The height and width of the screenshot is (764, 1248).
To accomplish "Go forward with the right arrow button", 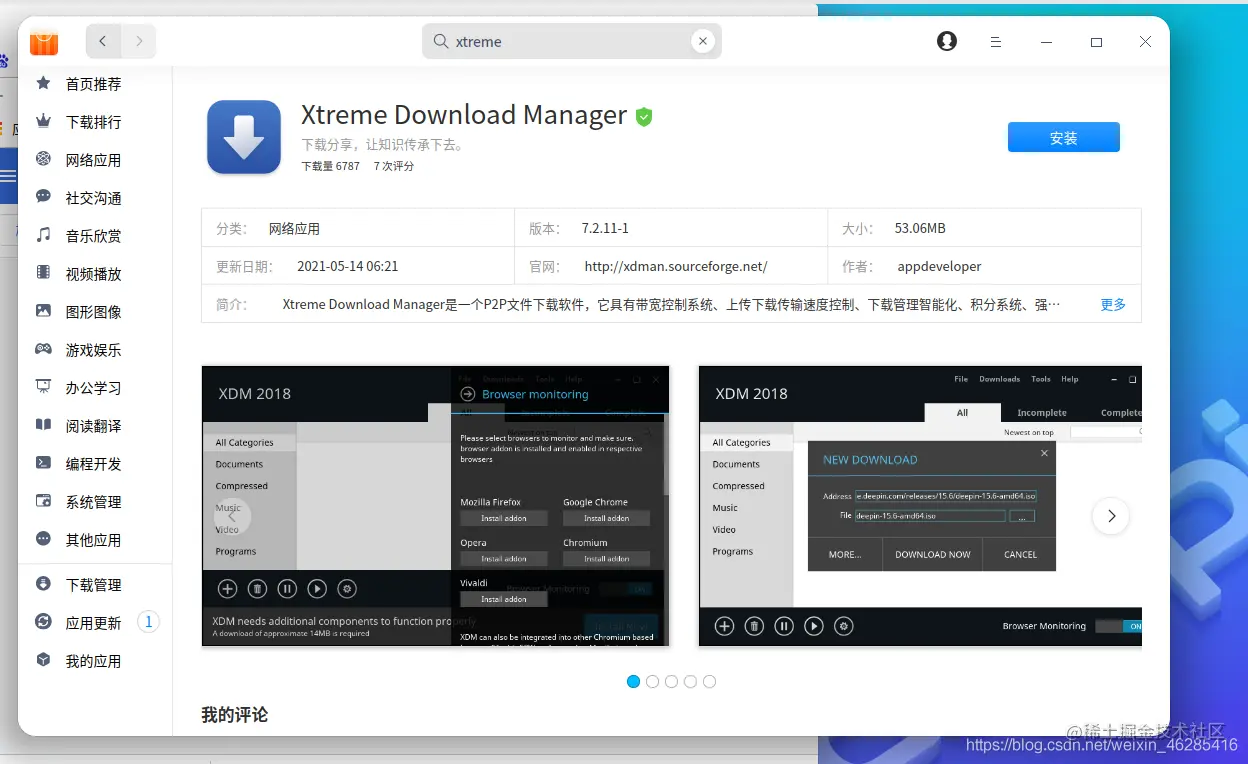I will pos(139,41).
